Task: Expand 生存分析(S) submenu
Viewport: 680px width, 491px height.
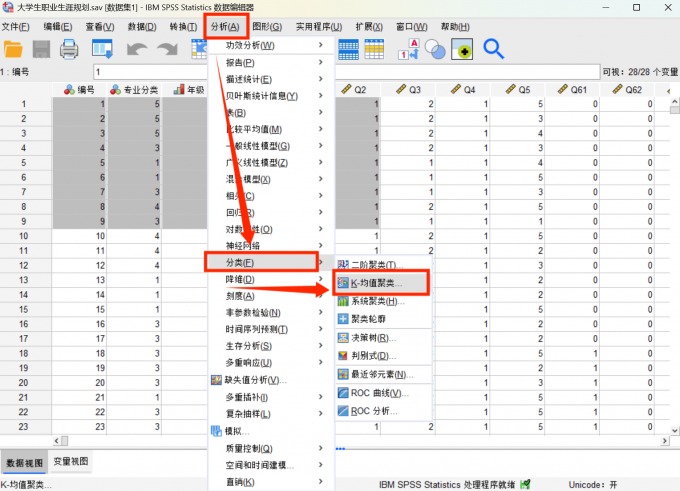Action: pos(271,346)
